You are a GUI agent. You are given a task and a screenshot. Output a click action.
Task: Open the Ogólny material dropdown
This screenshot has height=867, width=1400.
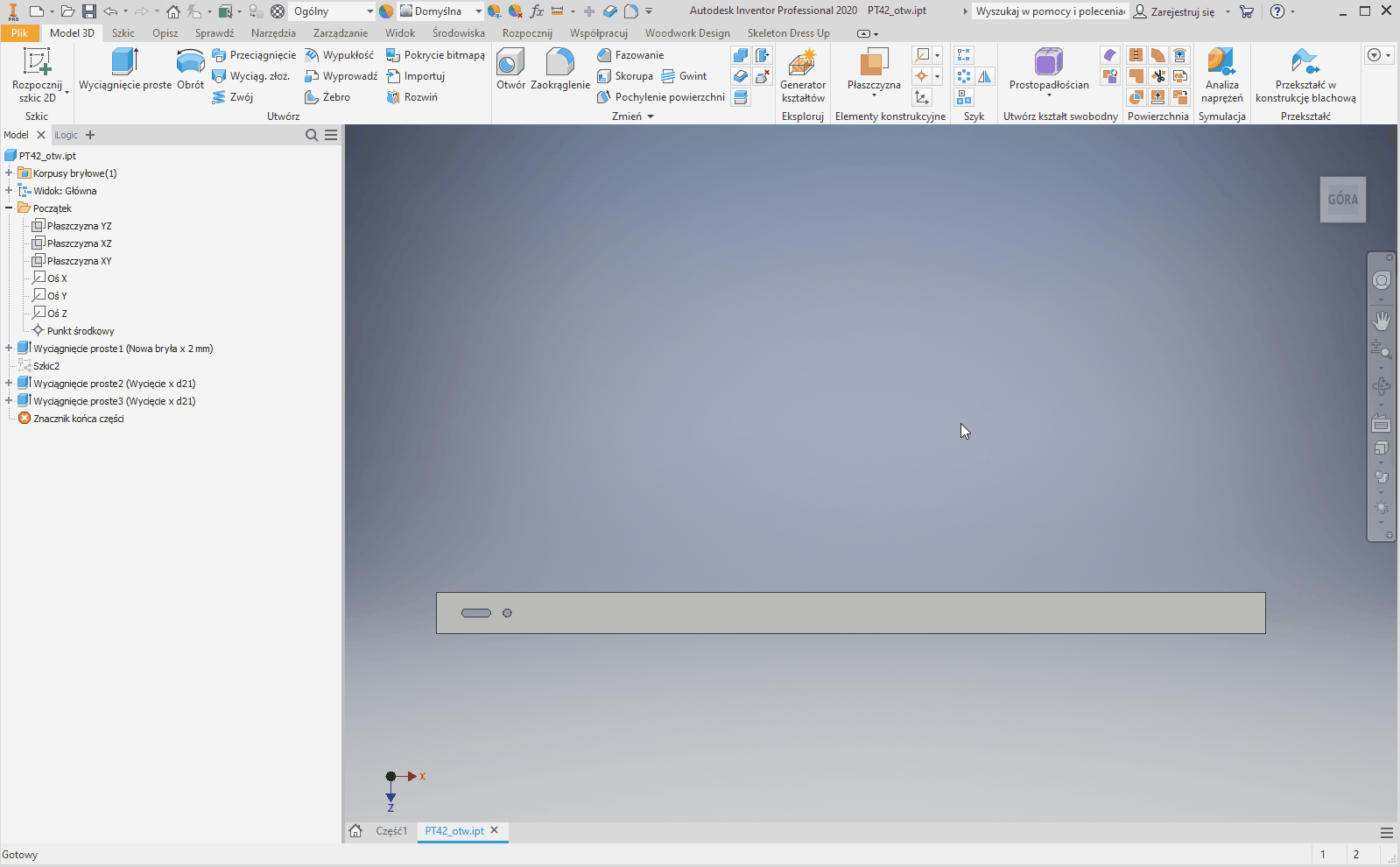[369, 11]
